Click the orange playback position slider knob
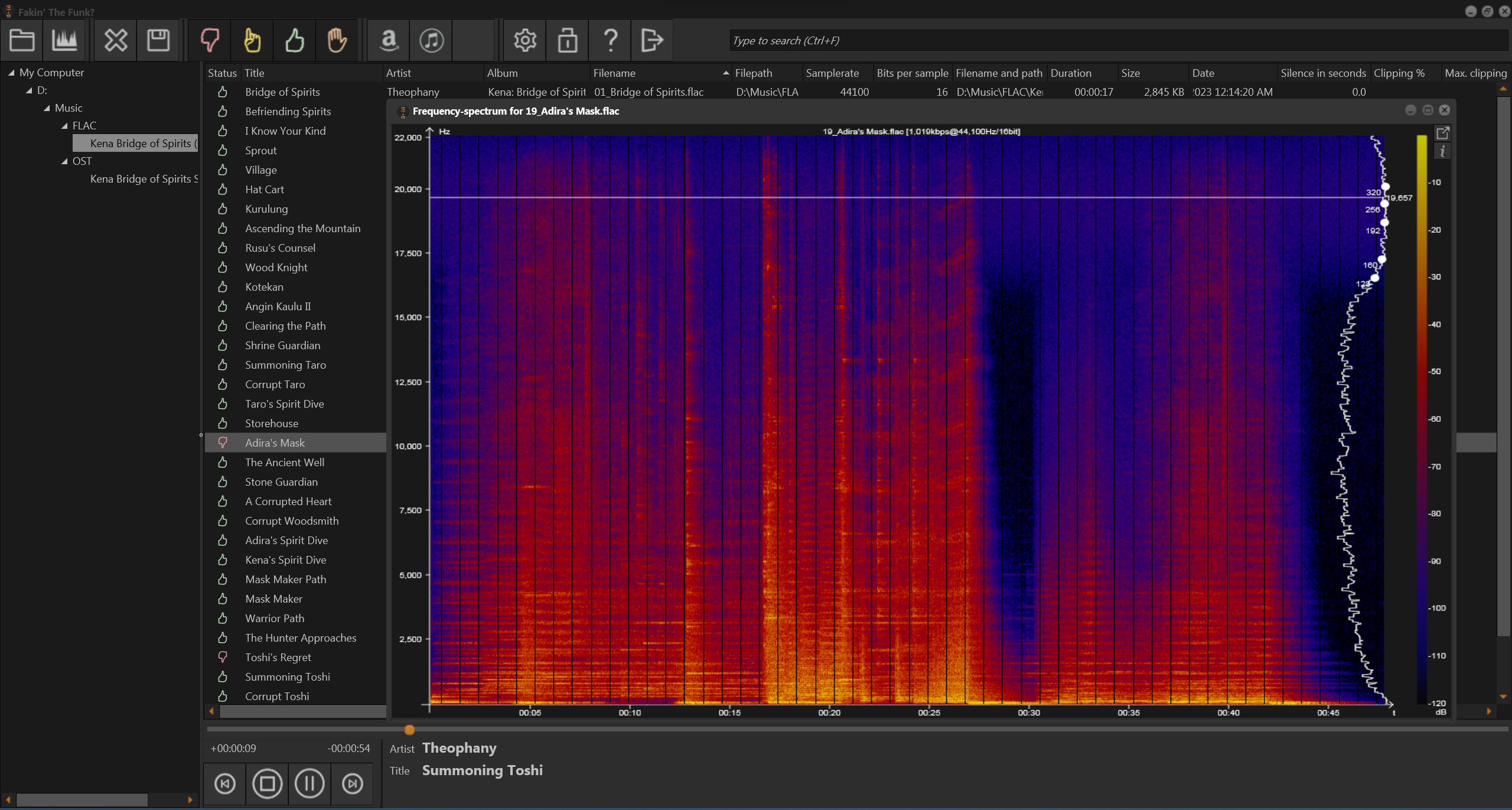 coord(409,730)
